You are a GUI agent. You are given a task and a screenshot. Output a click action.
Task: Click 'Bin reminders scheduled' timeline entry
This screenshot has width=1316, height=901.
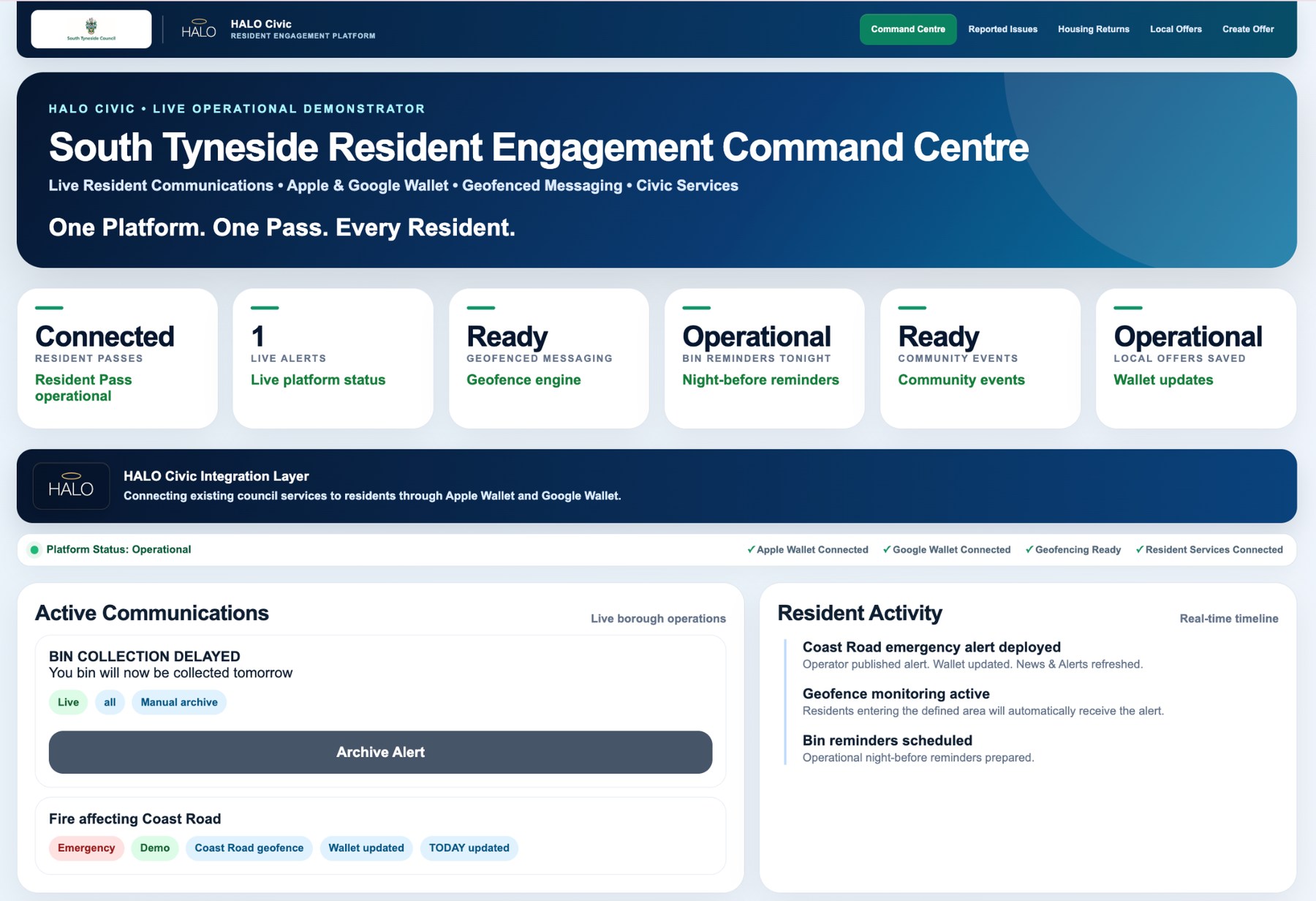888,741
